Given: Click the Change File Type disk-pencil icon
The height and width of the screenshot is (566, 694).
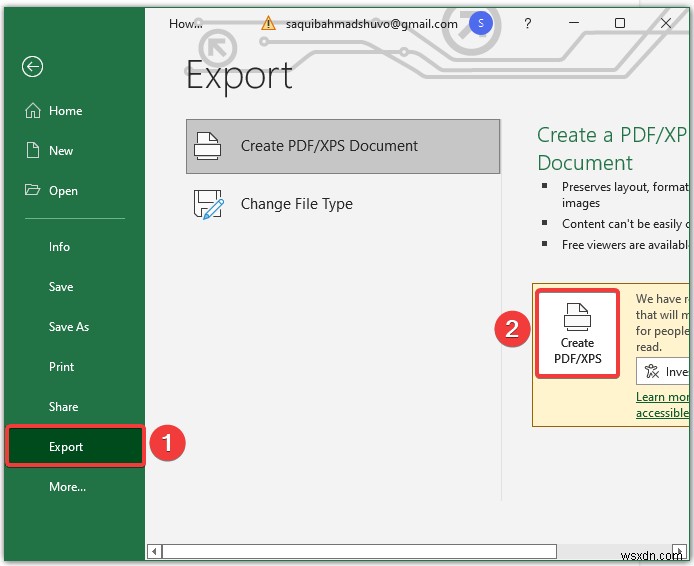Looking at the screenshot, I should pos(208,204).
